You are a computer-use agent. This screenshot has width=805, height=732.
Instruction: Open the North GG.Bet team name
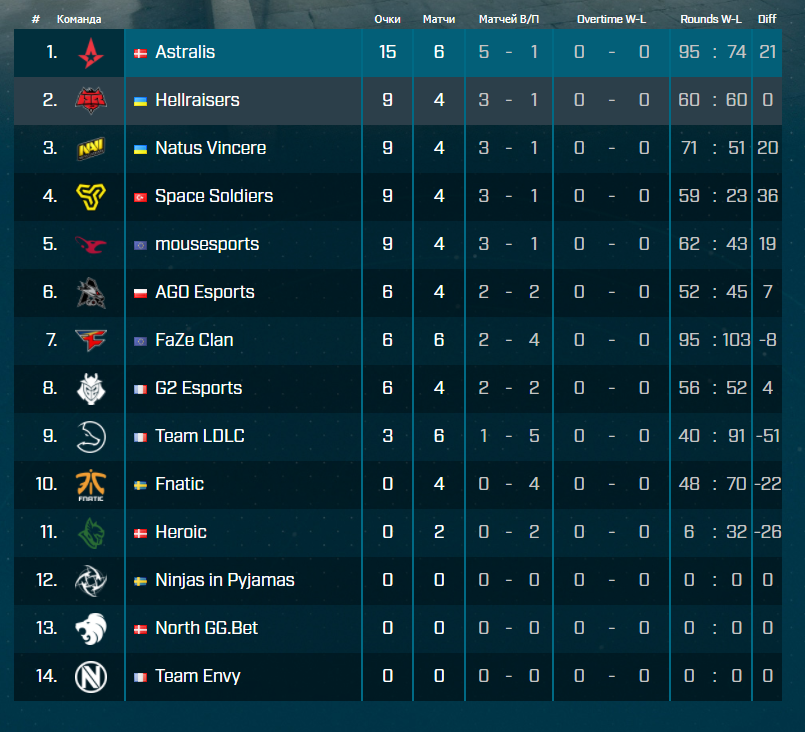pyautogui.click(x=206, y=628)
